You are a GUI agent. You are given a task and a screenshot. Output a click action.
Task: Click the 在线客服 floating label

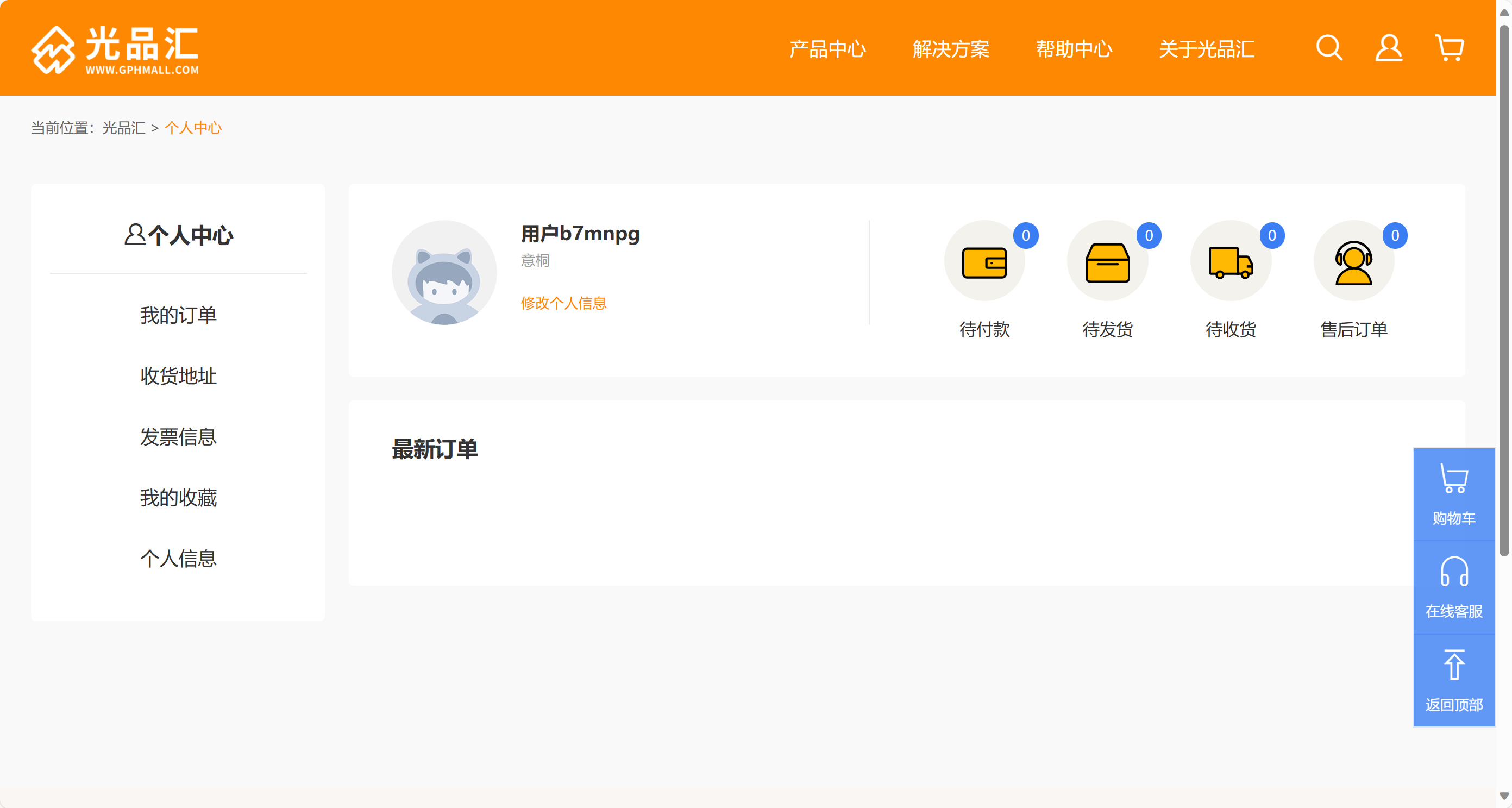[1454, 611]
